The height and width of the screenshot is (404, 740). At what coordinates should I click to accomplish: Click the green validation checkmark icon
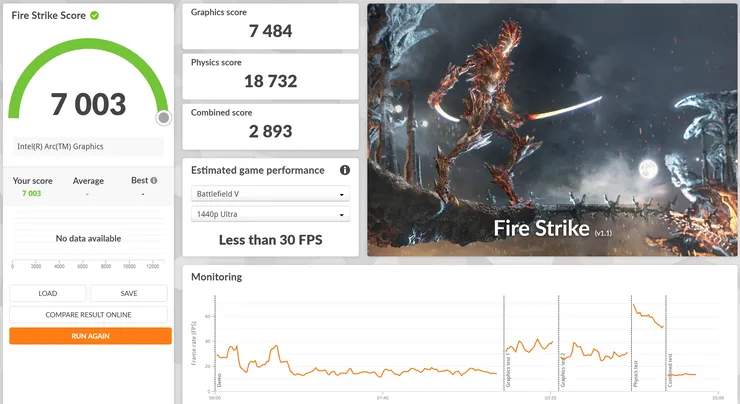point(94,16)
